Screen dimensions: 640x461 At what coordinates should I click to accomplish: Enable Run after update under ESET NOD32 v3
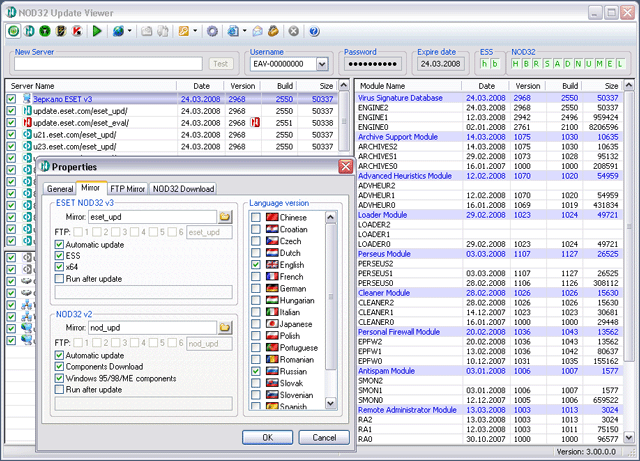(x=59, y=279)
